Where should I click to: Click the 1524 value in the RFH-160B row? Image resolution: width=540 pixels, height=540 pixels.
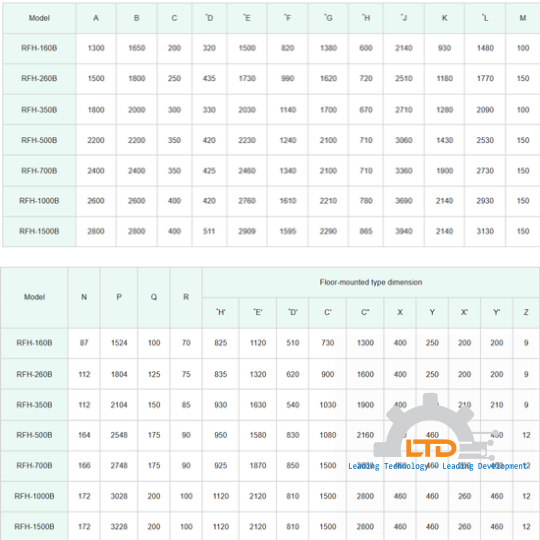119,343
